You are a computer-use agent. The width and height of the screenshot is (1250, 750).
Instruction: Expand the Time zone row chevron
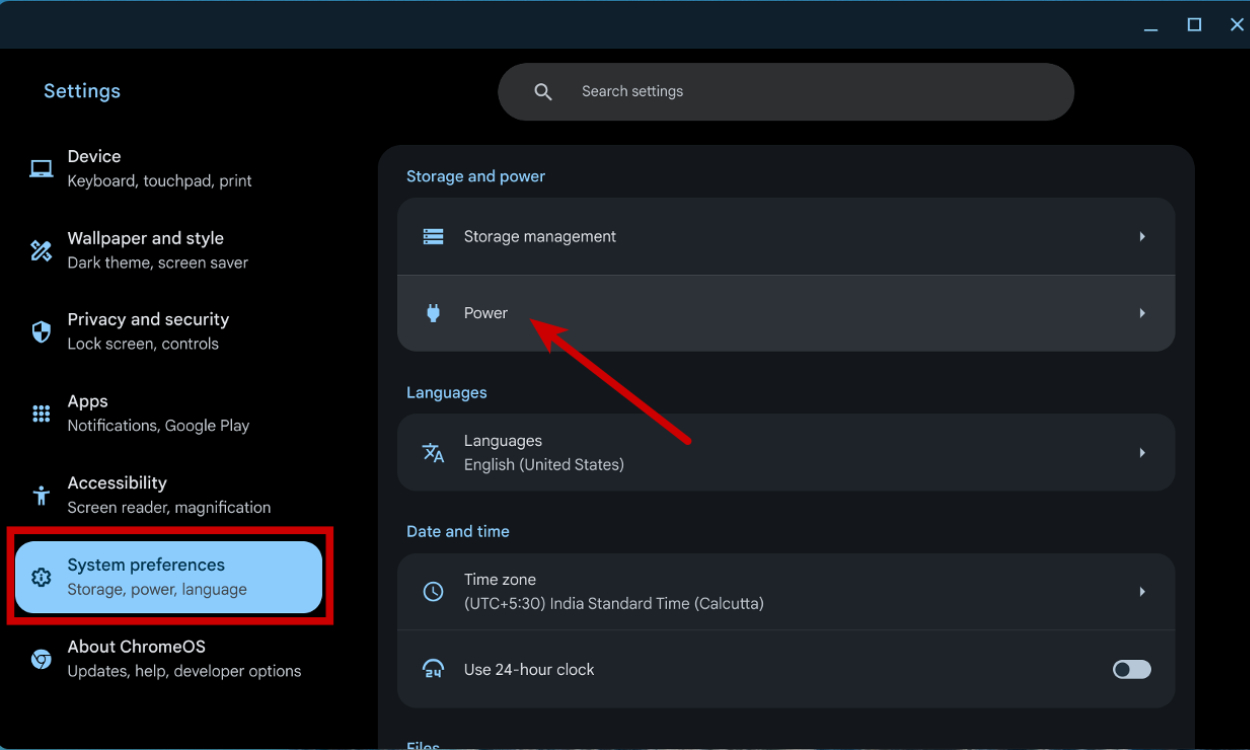pos(1142,591)
